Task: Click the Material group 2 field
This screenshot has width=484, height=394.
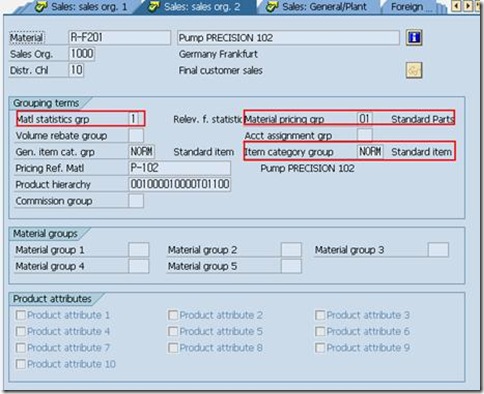Action: 291,250
